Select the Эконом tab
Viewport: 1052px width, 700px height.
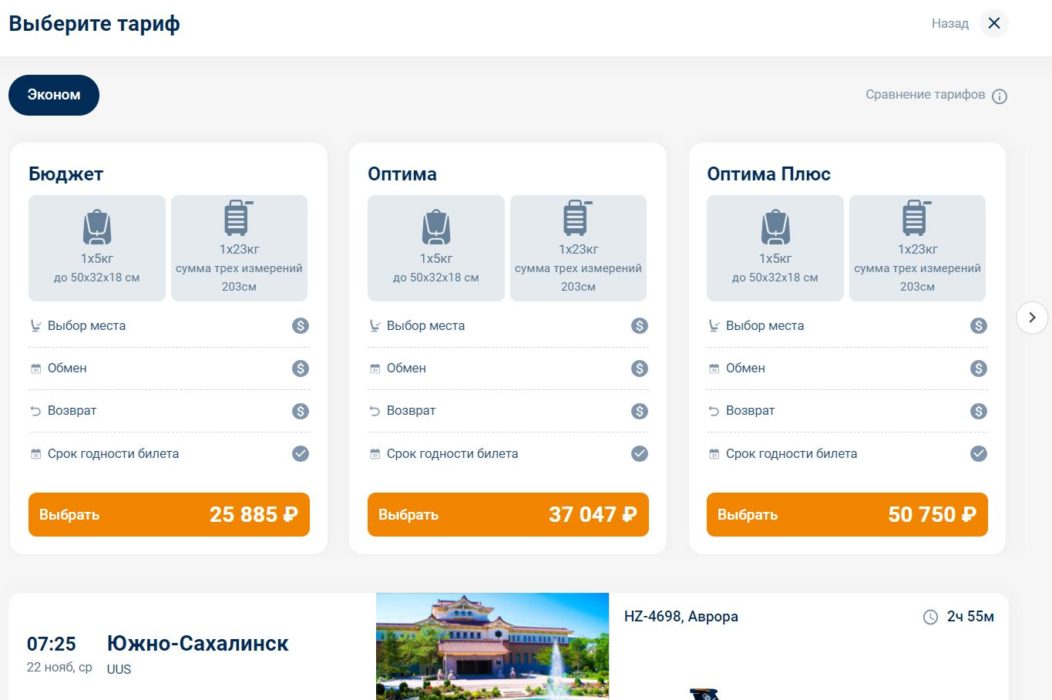(54, 95)
